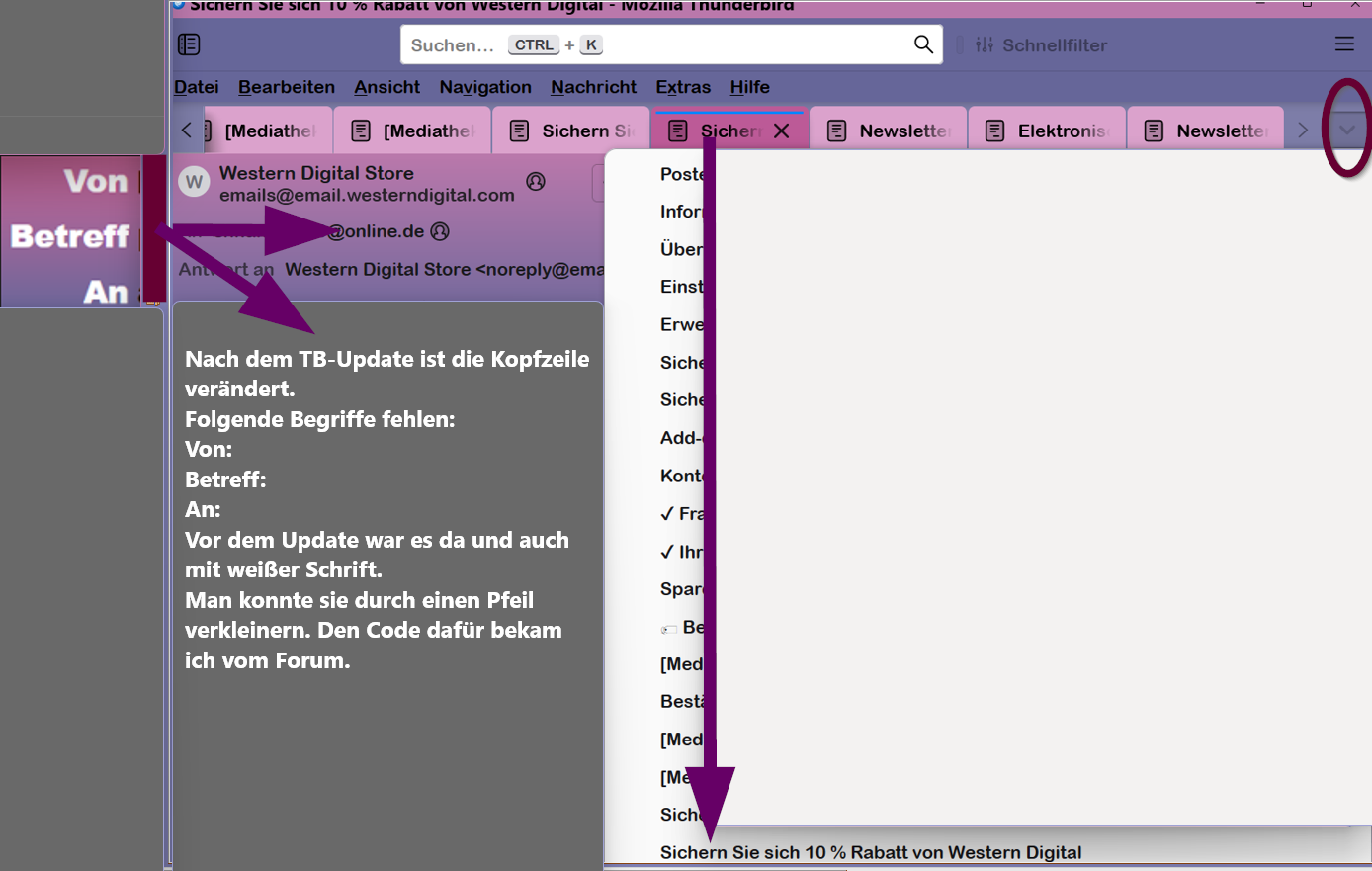
Task: Choose the 'Erwe' entry in the tab list
Action: (682, 324)
